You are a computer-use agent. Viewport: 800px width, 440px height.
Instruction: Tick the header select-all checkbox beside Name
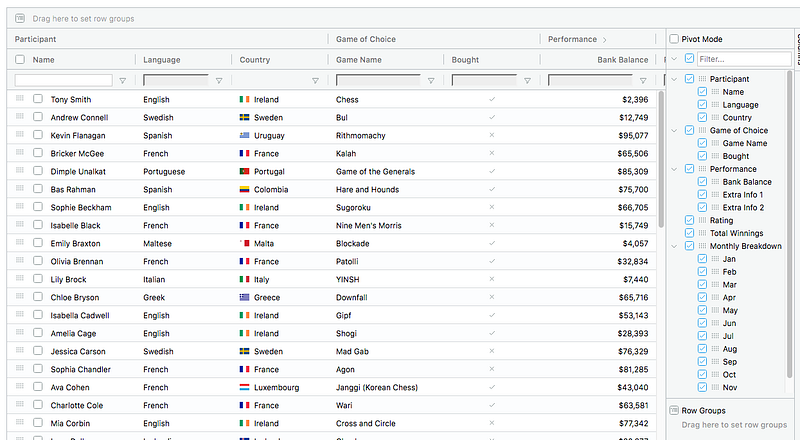point(20,60)
